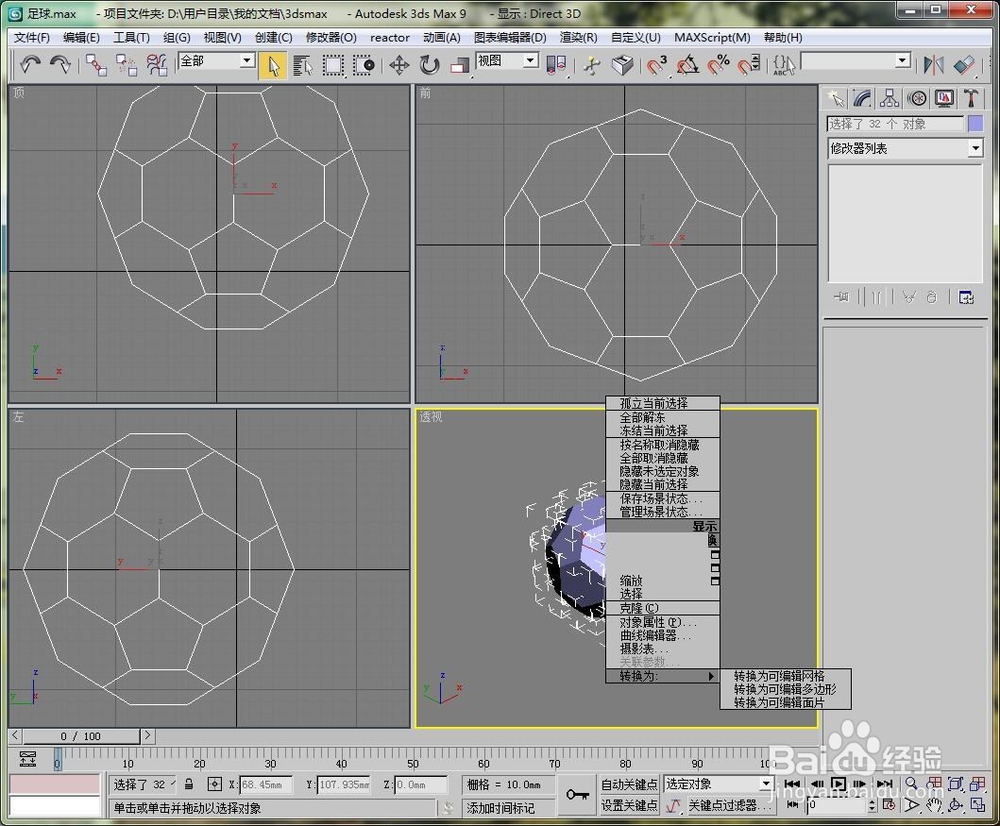Activate the Select and Link tool

pos(96,65)
